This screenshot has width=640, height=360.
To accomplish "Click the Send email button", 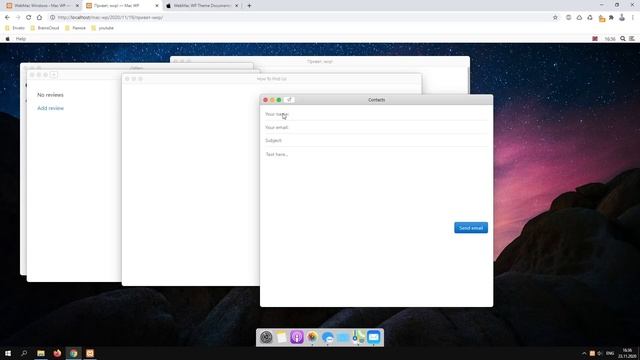I will (471, 228).
